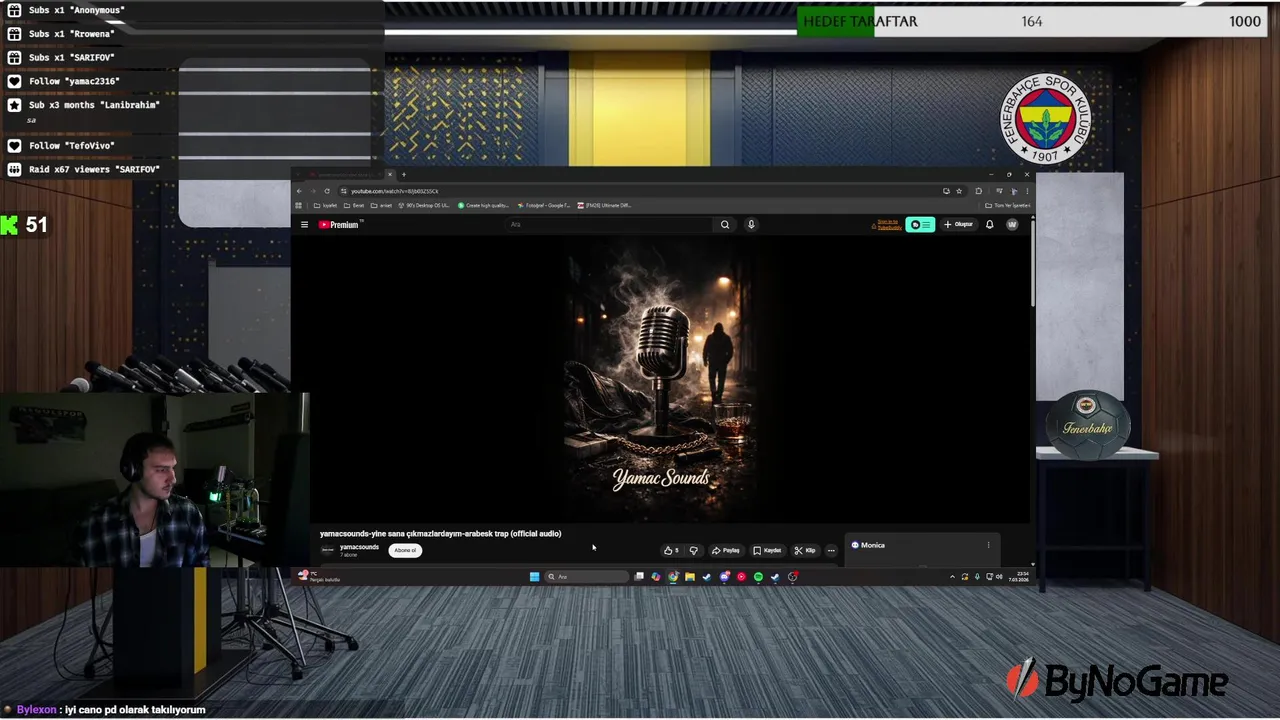This screenshot has height=720, width=1280.
Task: Close the current YouTube tab
Action: click(x=390, y=174)
